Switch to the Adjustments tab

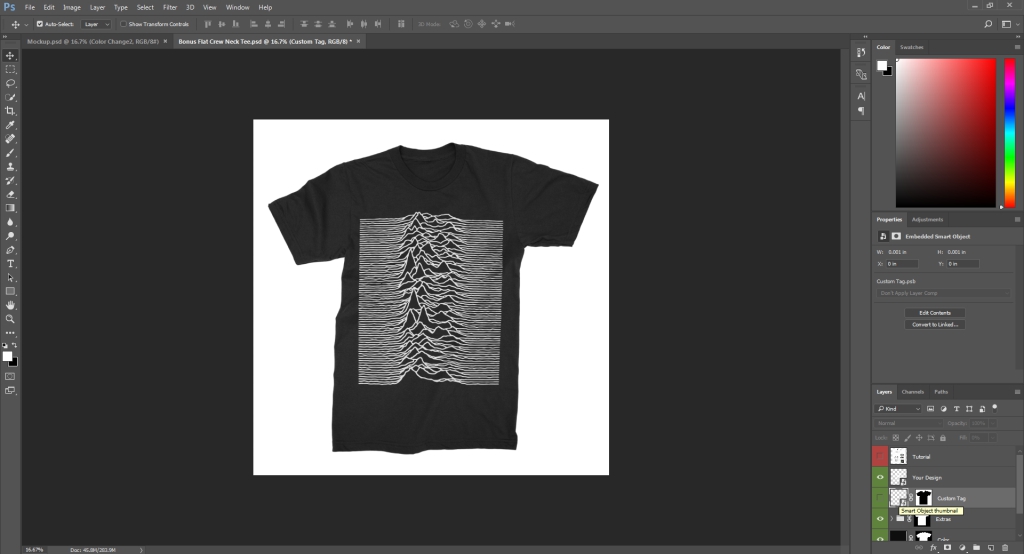927,220
